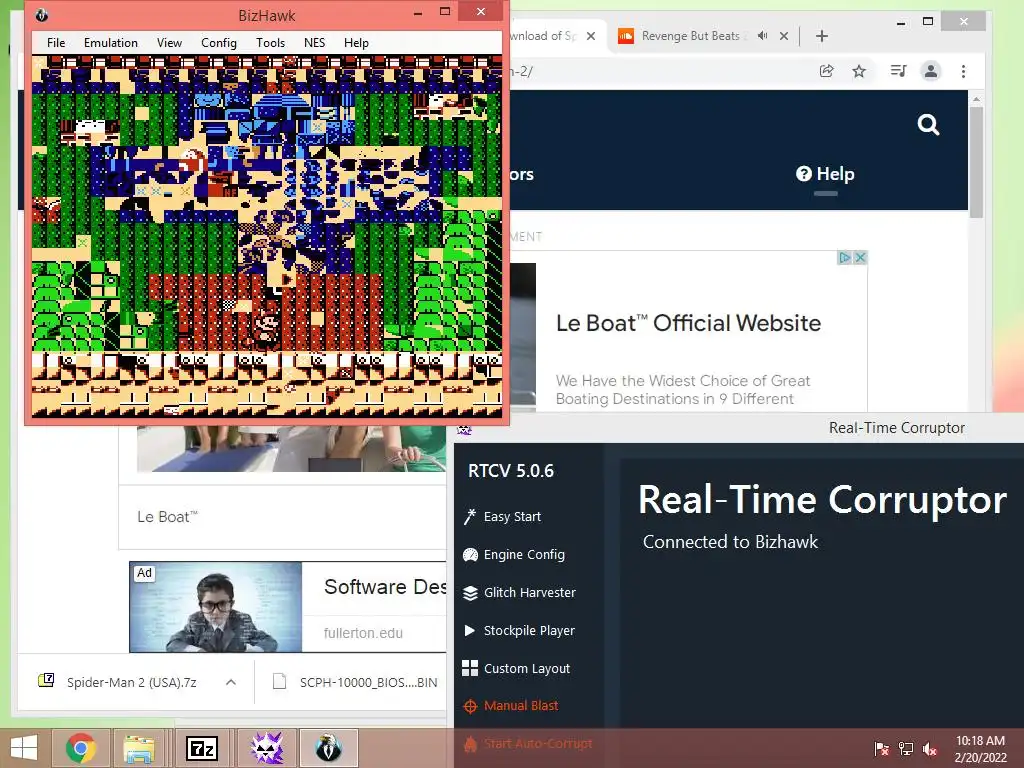The width and height of the screenshot is (1024, 768).
Task: Open the website Help link
Action: (825, 174)
